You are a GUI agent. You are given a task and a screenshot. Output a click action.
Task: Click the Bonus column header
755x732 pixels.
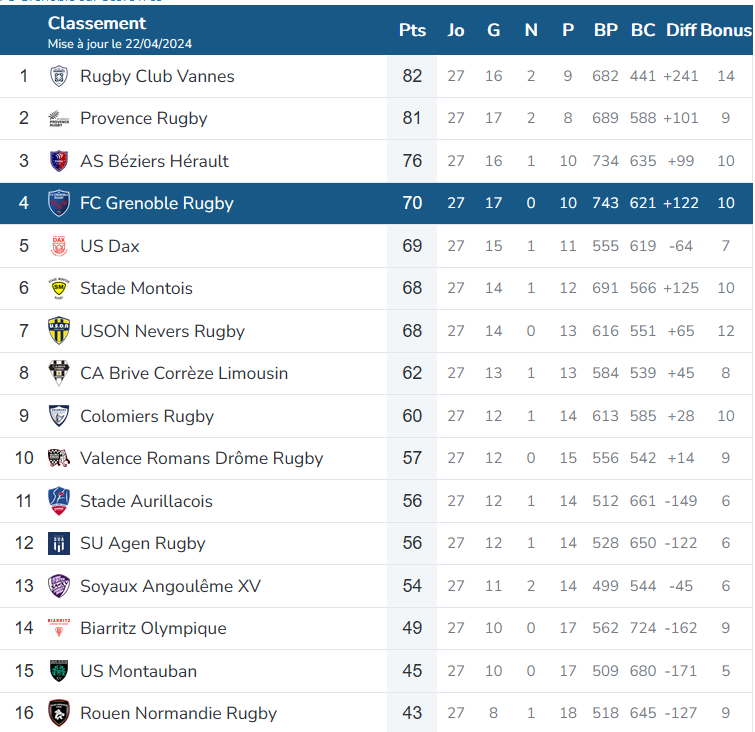(726, 30)
